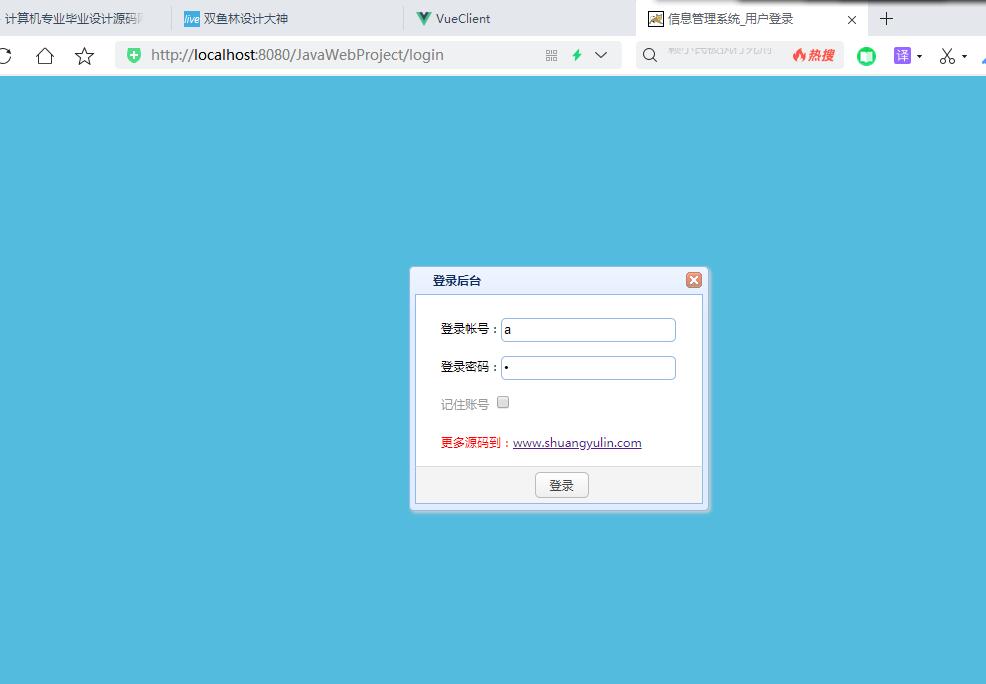Focus the 登录帐号 input field

588,330
